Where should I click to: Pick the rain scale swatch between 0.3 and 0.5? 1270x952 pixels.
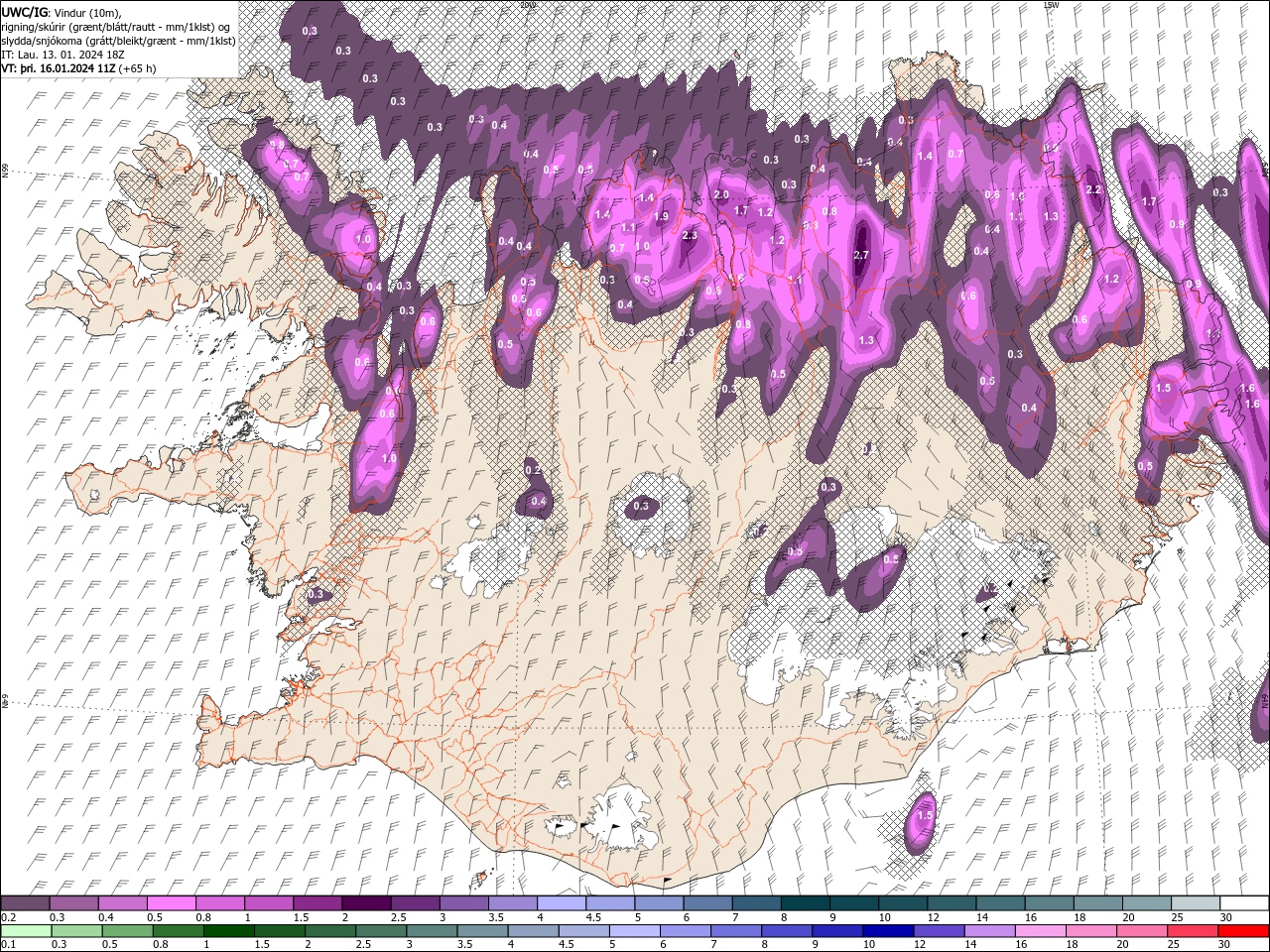[77, 931]
